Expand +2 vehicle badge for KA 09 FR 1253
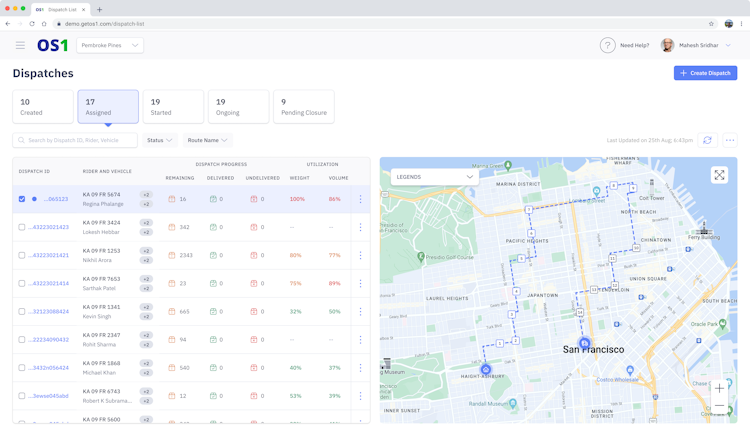750x439 pixels. [146, 251]
